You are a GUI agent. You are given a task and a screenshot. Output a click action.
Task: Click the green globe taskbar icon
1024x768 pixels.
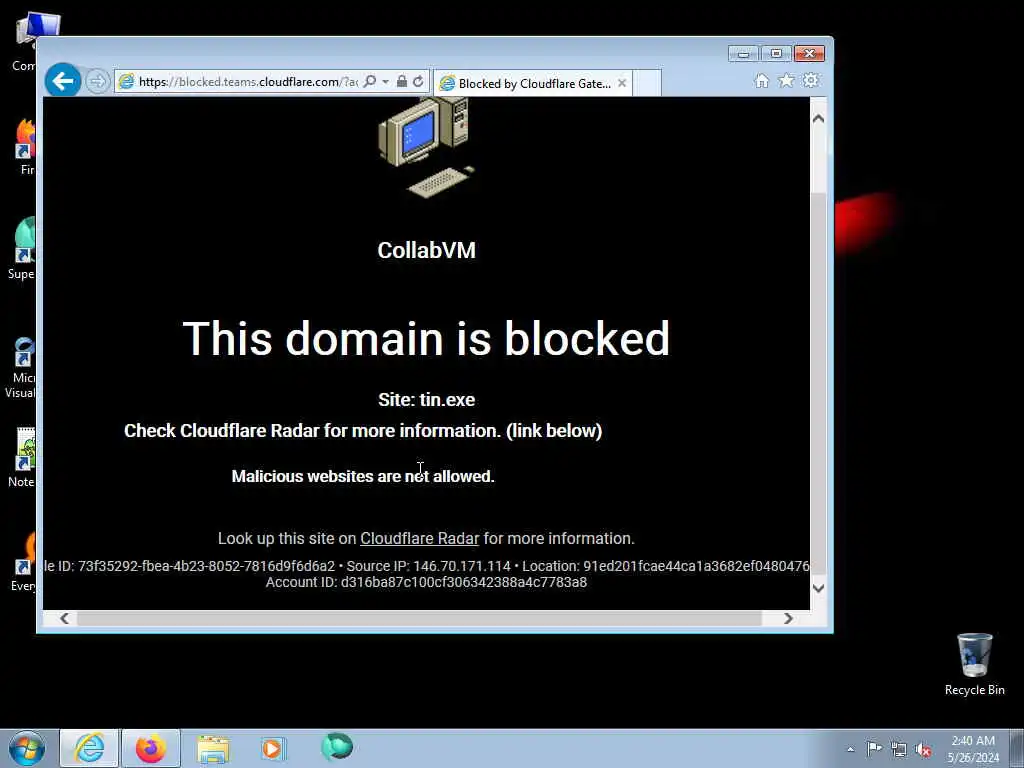click(337, 747)
